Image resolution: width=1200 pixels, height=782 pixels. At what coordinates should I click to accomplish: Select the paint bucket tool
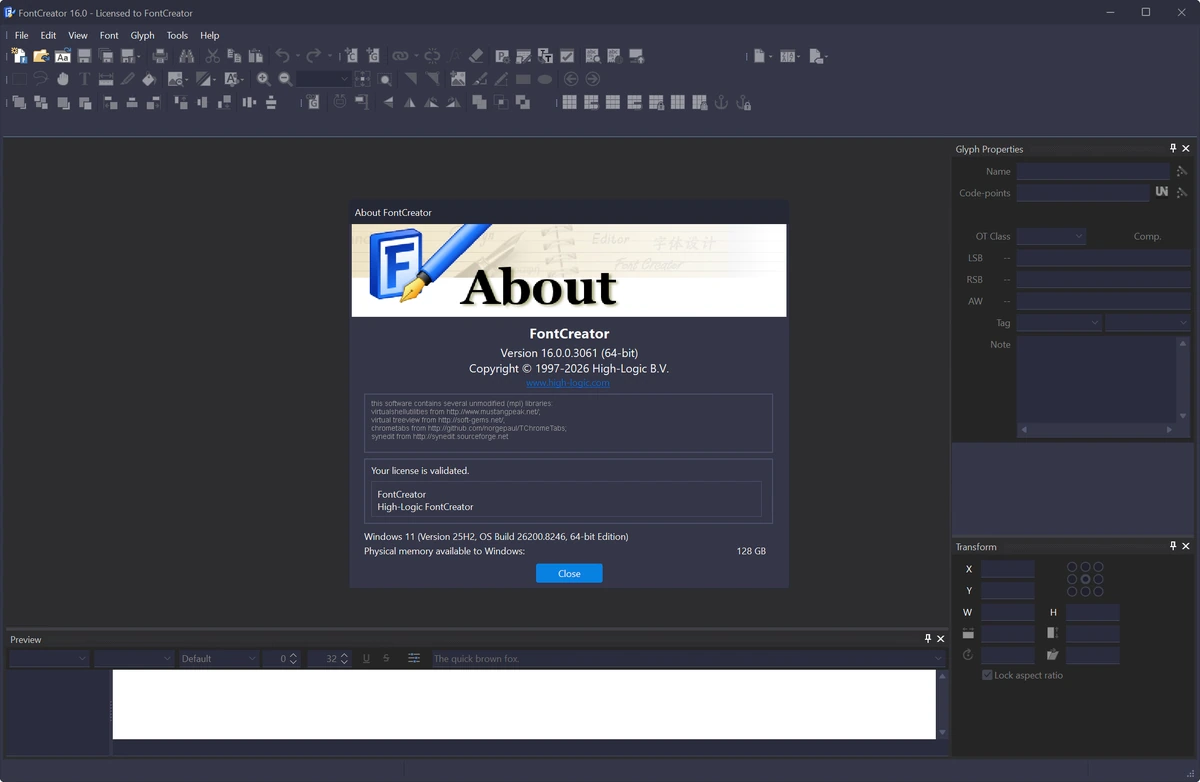[149, 79]
